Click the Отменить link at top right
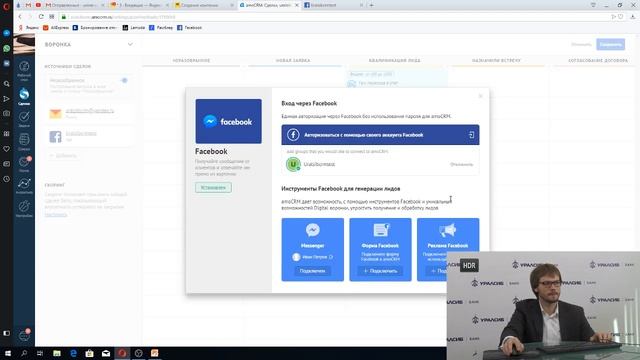 [581, 44]
